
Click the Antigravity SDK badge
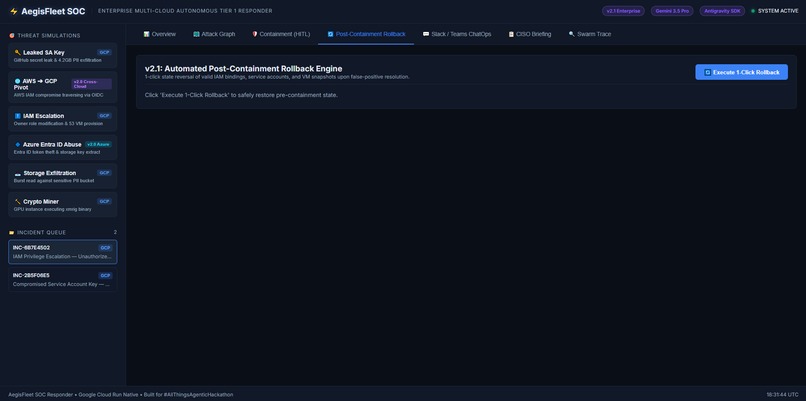click(x=722, y=11)
